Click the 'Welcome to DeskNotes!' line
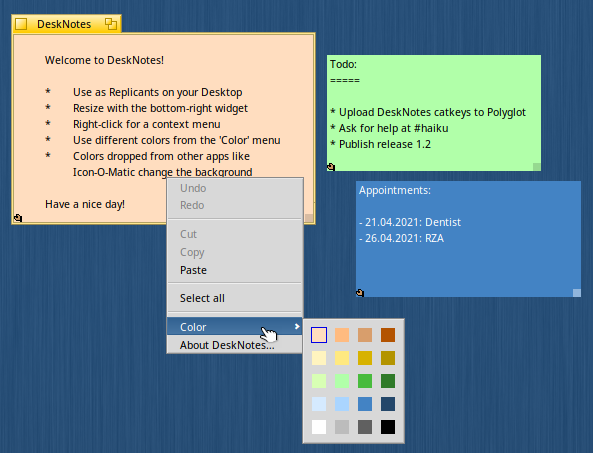This screenshot has width=593, height=453. [x=104, y=60]
